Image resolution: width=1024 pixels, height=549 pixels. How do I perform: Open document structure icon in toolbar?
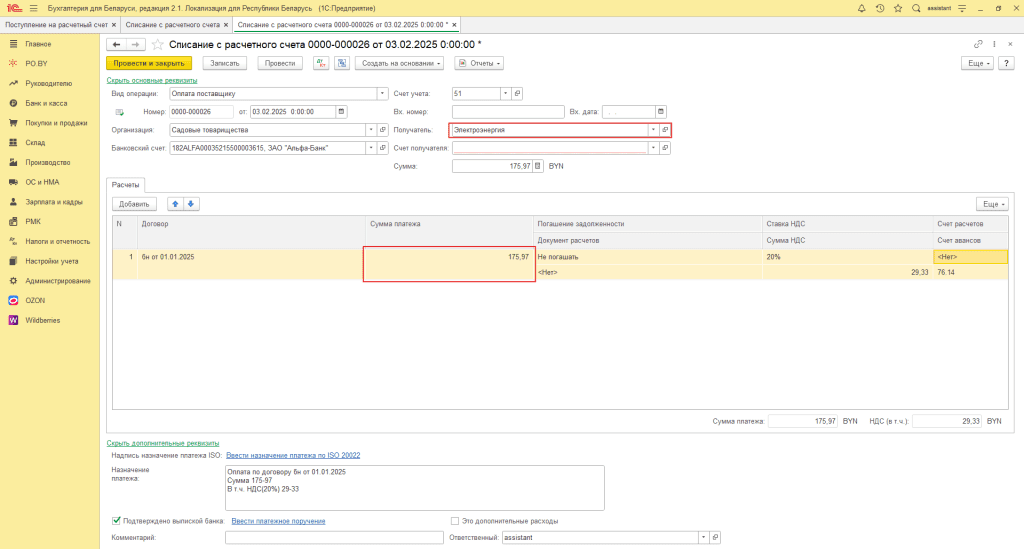[x=342, y=63]
